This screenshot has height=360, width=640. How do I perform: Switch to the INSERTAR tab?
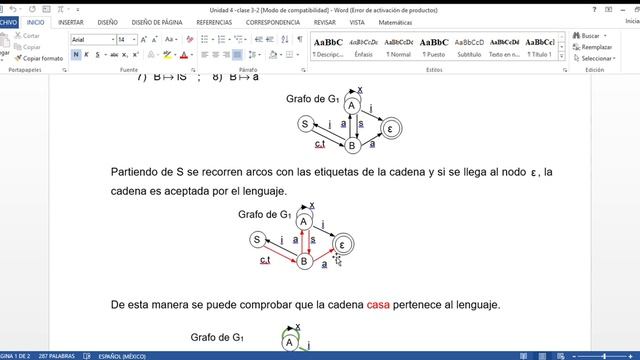71,22
